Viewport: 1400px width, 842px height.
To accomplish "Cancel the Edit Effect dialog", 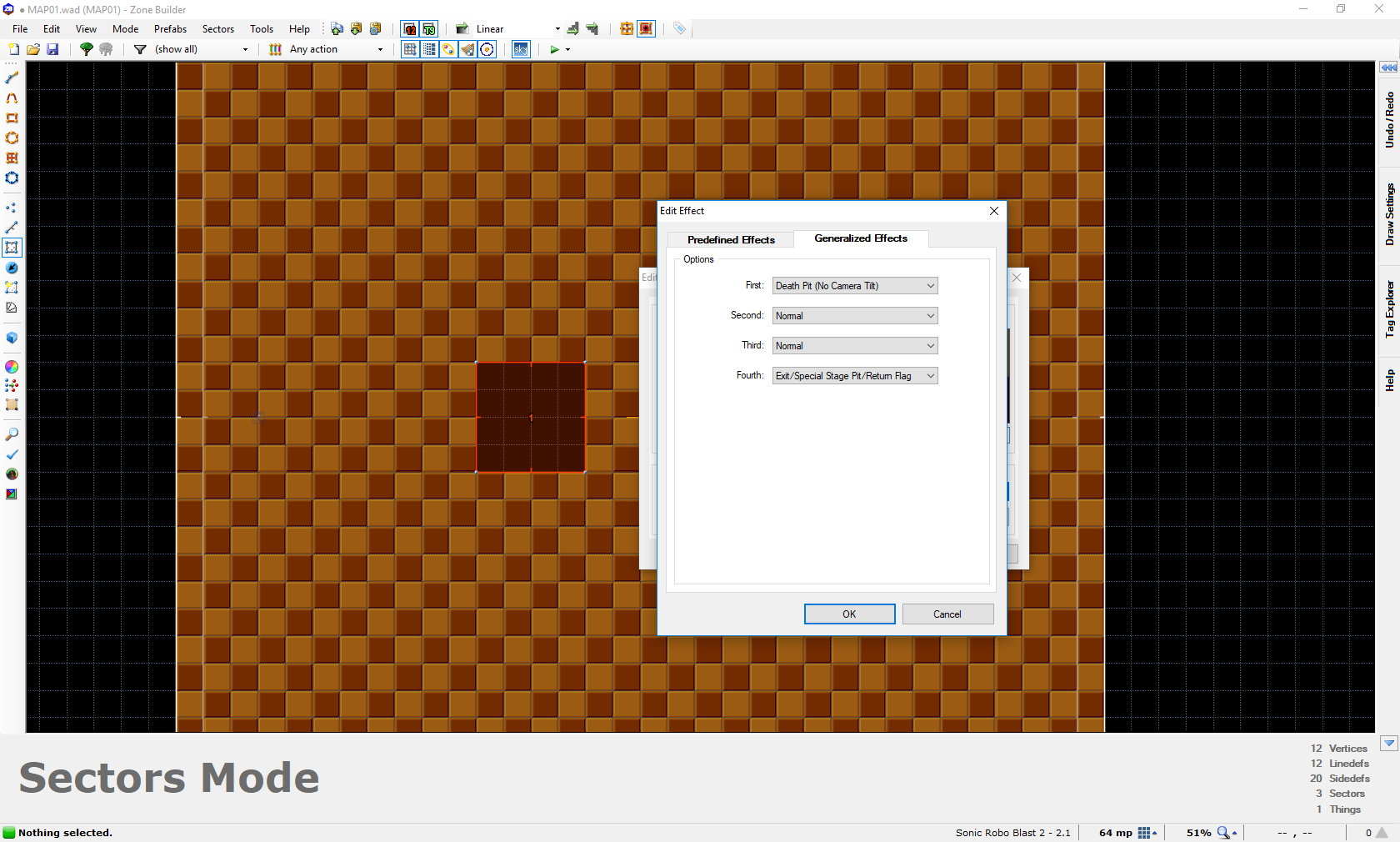I will (947, 614).
